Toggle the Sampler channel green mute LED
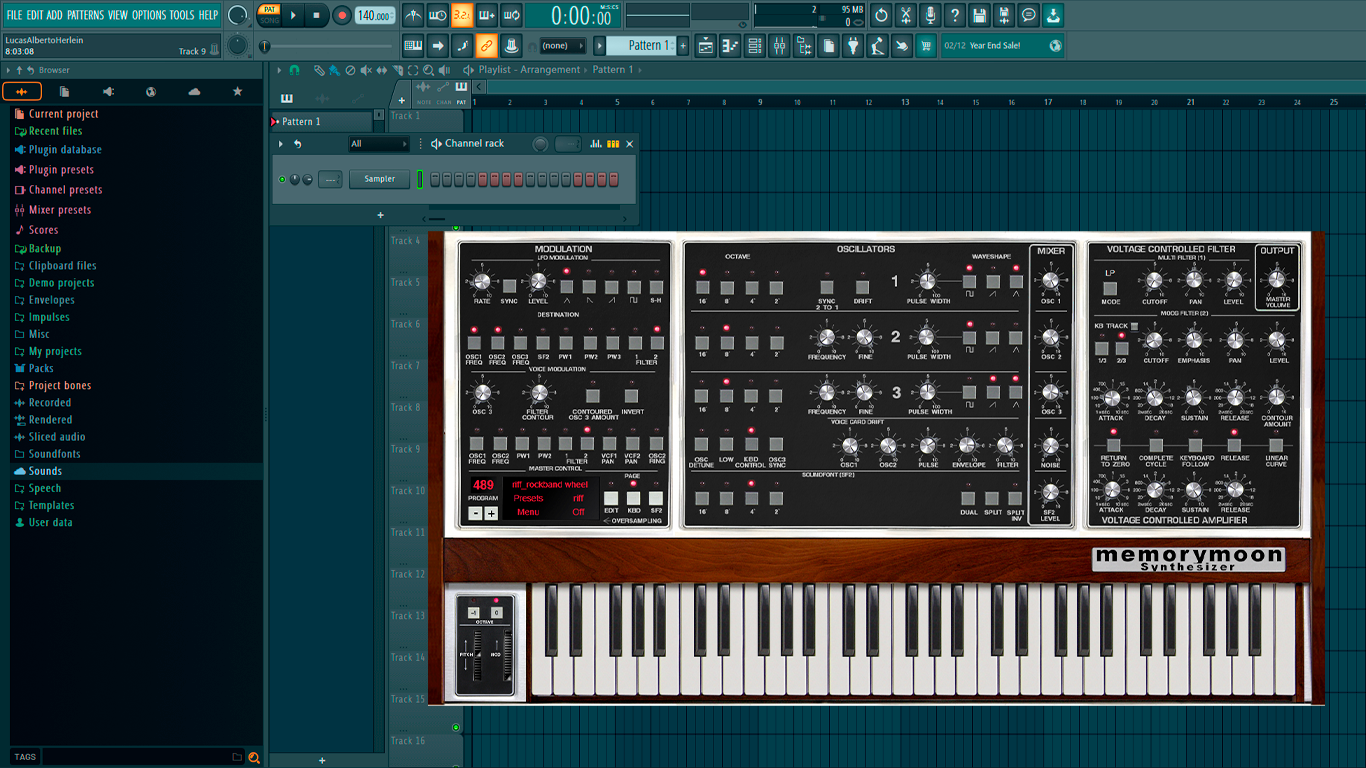1366x768 pixels. (282, 179)
